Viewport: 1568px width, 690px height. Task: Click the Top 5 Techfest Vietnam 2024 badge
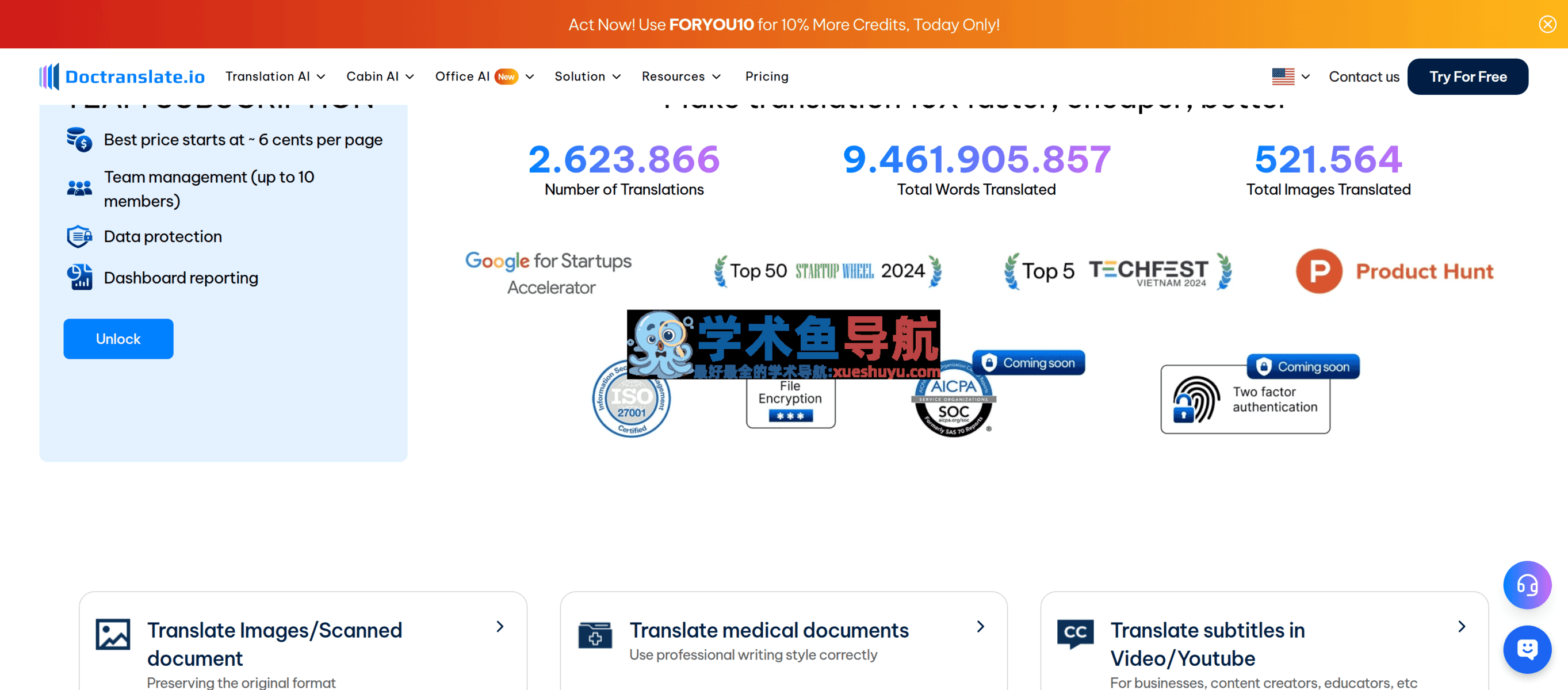(1117, 271)
